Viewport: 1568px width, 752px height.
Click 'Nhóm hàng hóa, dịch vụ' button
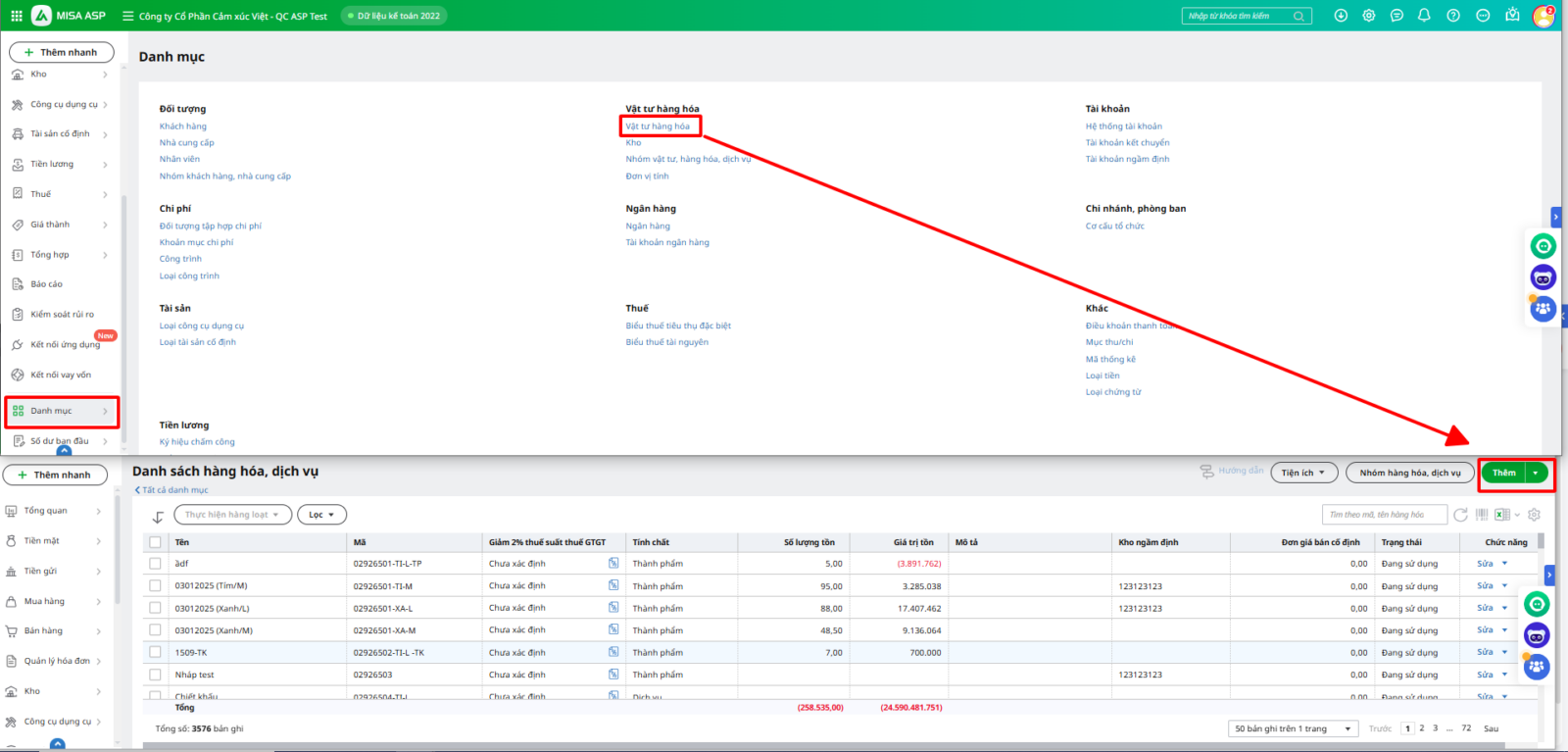(1409, 473)
